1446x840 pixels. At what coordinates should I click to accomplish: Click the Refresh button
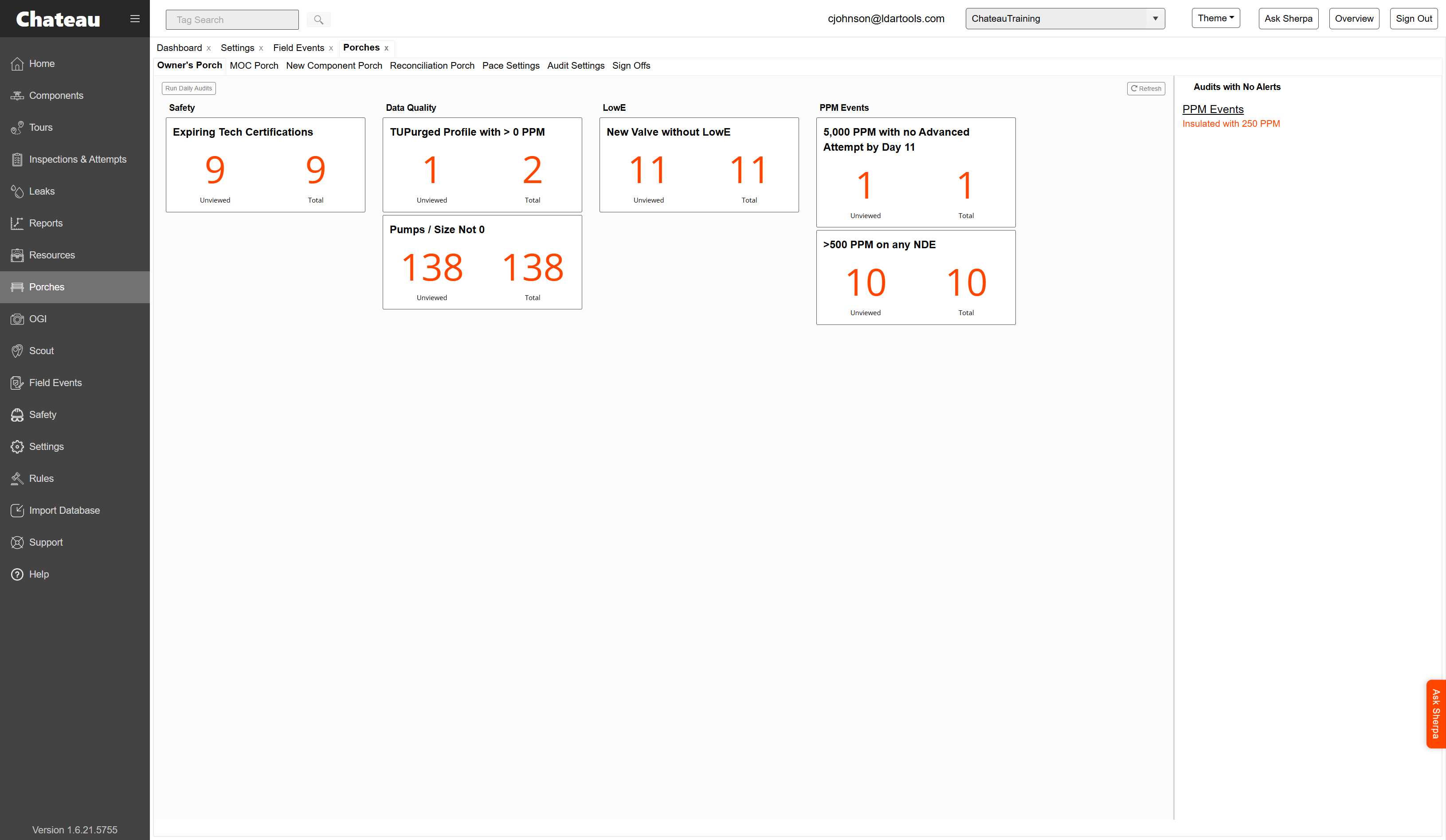pos(1146,88)
